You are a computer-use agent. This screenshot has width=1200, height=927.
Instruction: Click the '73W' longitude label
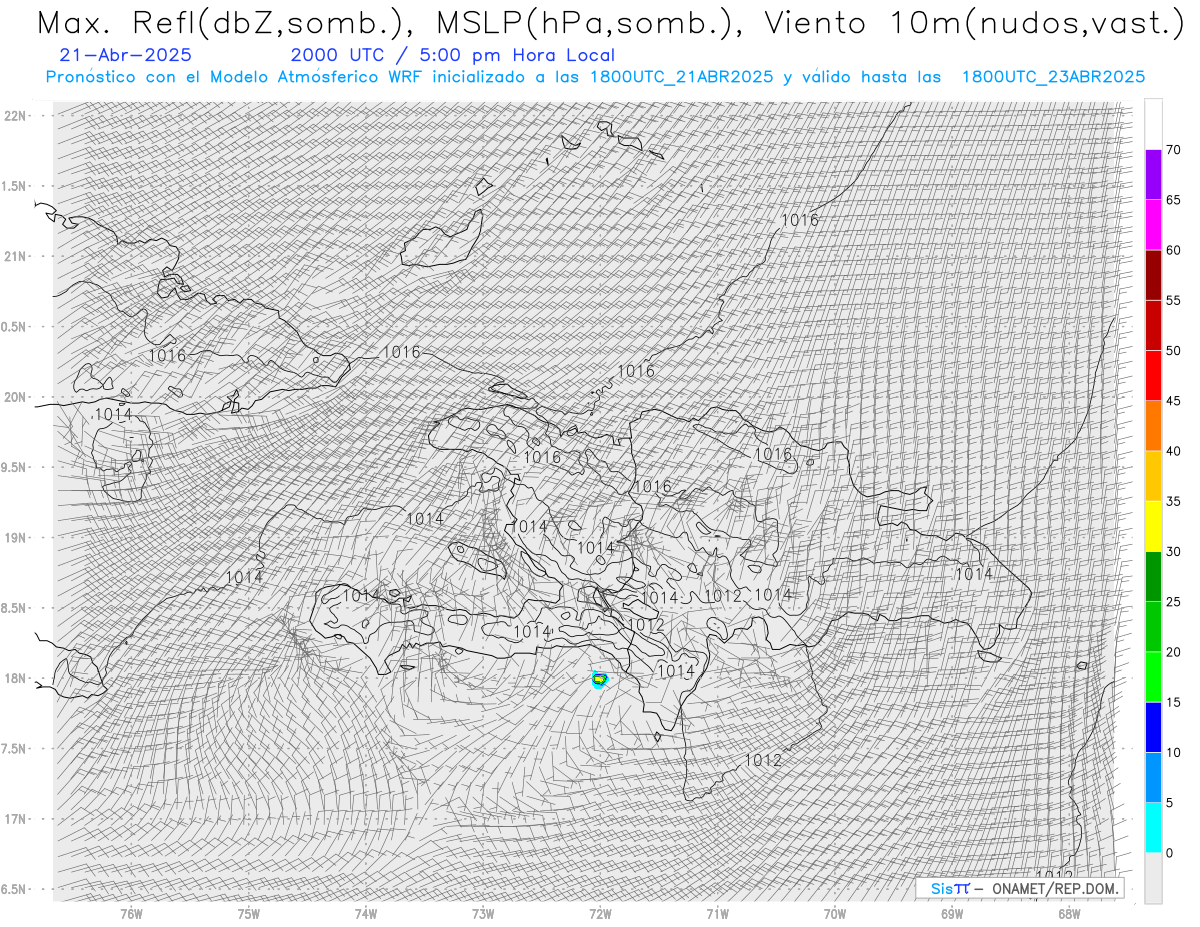pos(483,913)
